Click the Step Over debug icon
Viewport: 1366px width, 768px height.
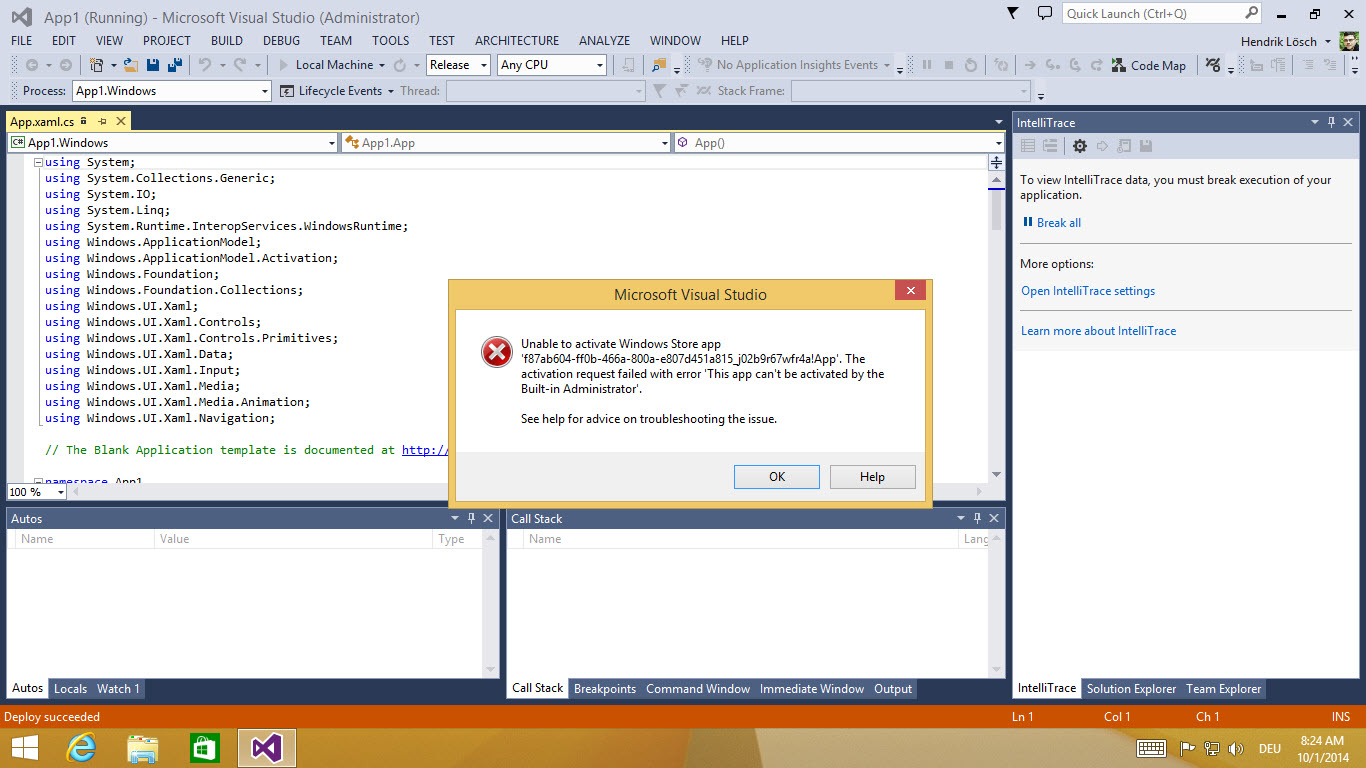tap(1075, 65)
